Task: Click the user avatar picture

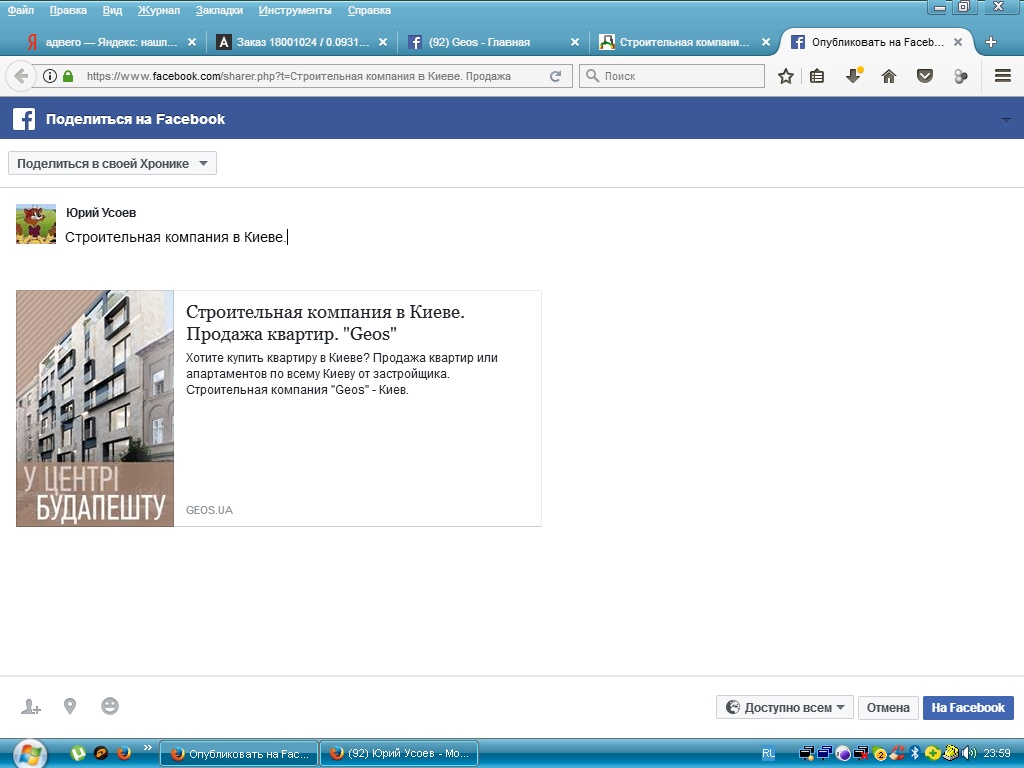Action: pos(36,224)
